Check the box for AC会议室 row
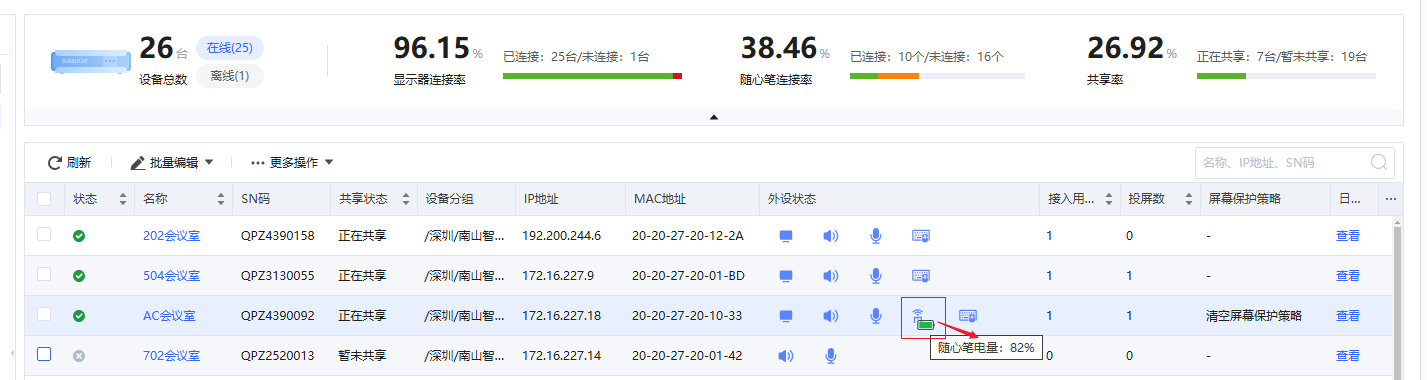 [44, 314]
